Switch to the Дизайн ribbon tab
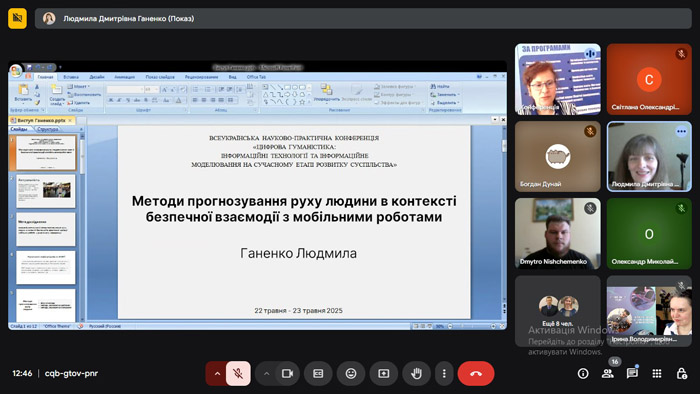 pos(97,77)
